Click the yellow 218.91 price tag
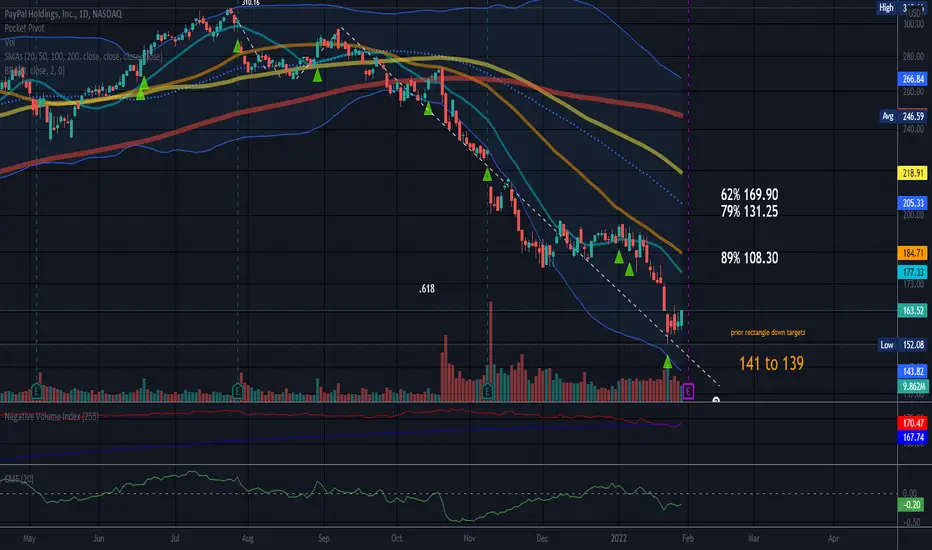932x550 pixels. click(913, 173)
